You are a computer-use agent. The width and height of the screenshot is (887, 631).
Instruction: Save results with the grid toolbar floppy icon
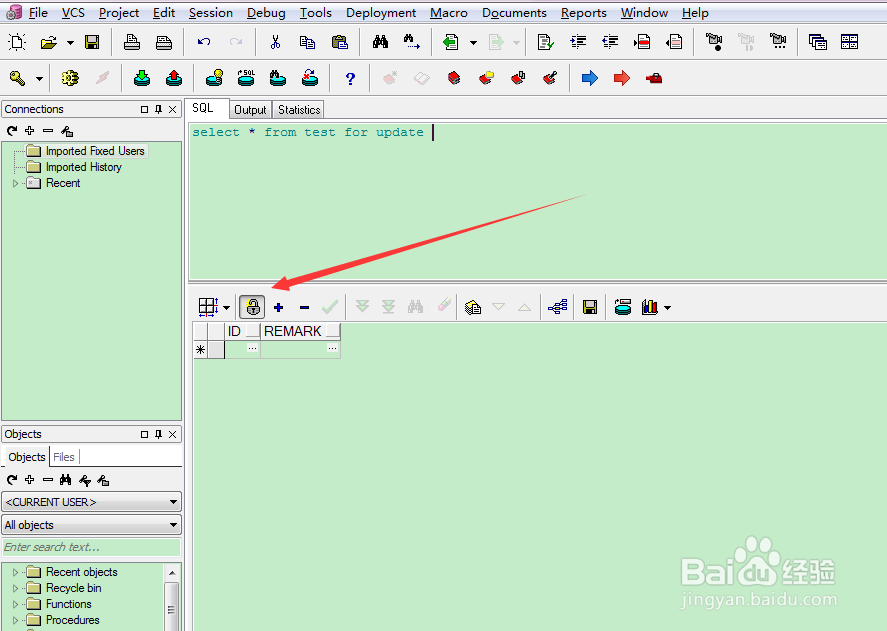click(590, 307)
